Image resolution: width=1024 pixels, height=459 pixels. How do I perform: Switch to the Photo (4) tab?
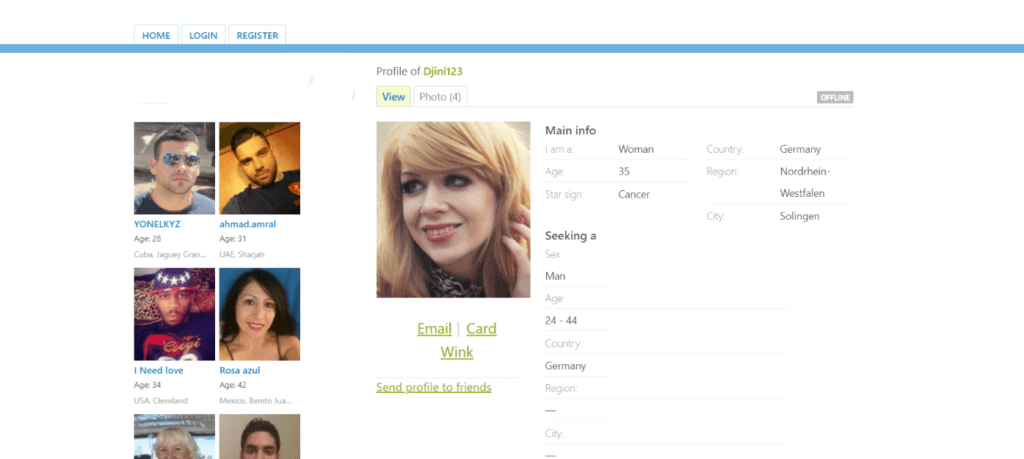pyautogui.click(x=440, y=97)
